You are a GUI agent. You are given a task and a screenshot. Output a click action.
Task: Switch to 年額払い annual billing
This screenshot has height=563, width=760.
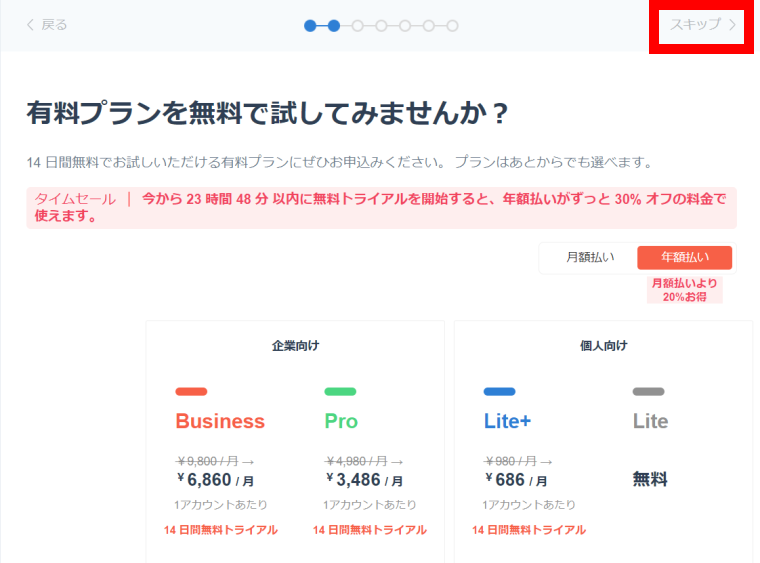684,258
